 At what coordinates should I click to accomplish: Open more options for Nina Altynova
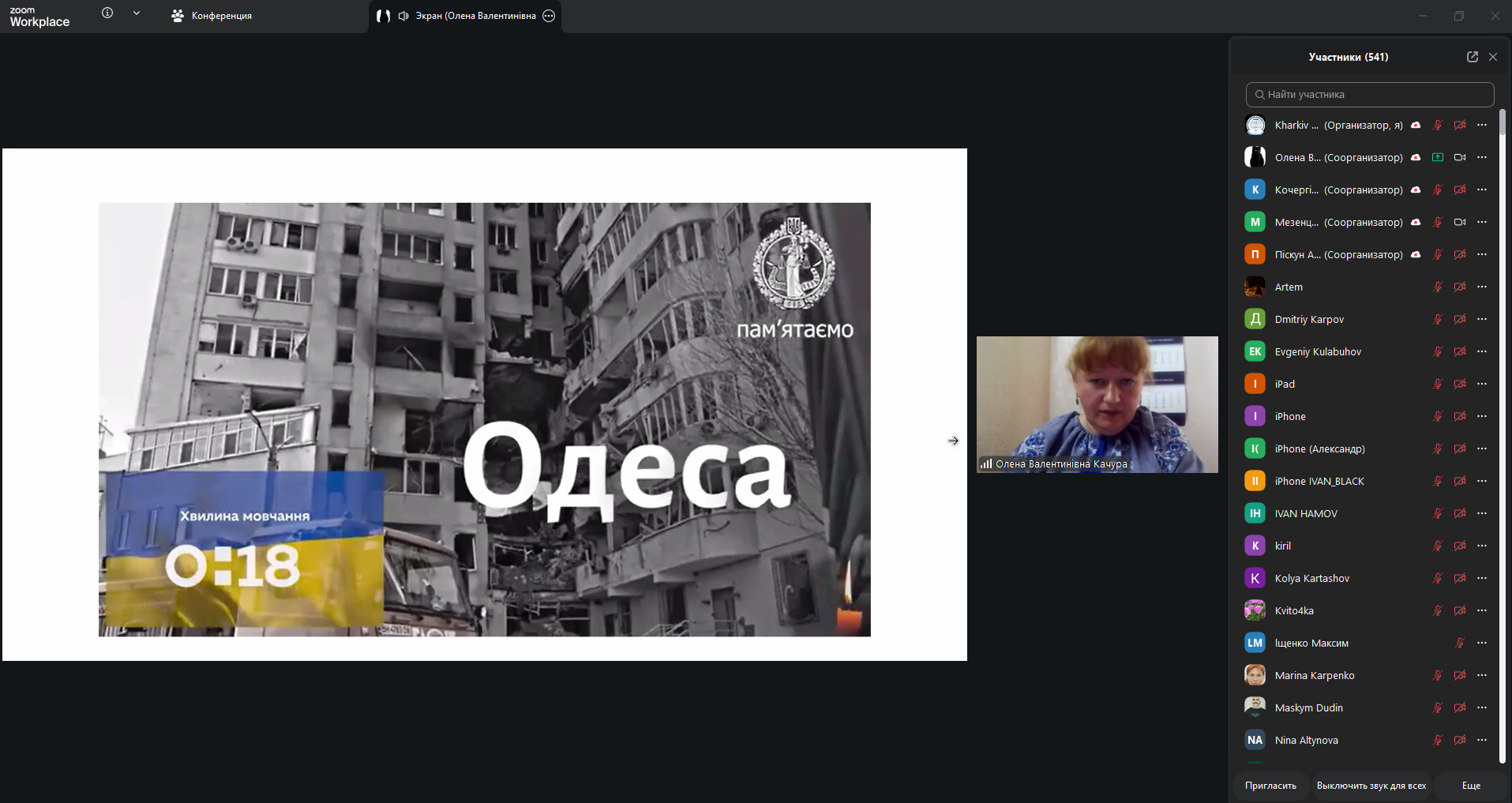point(1482,740)
